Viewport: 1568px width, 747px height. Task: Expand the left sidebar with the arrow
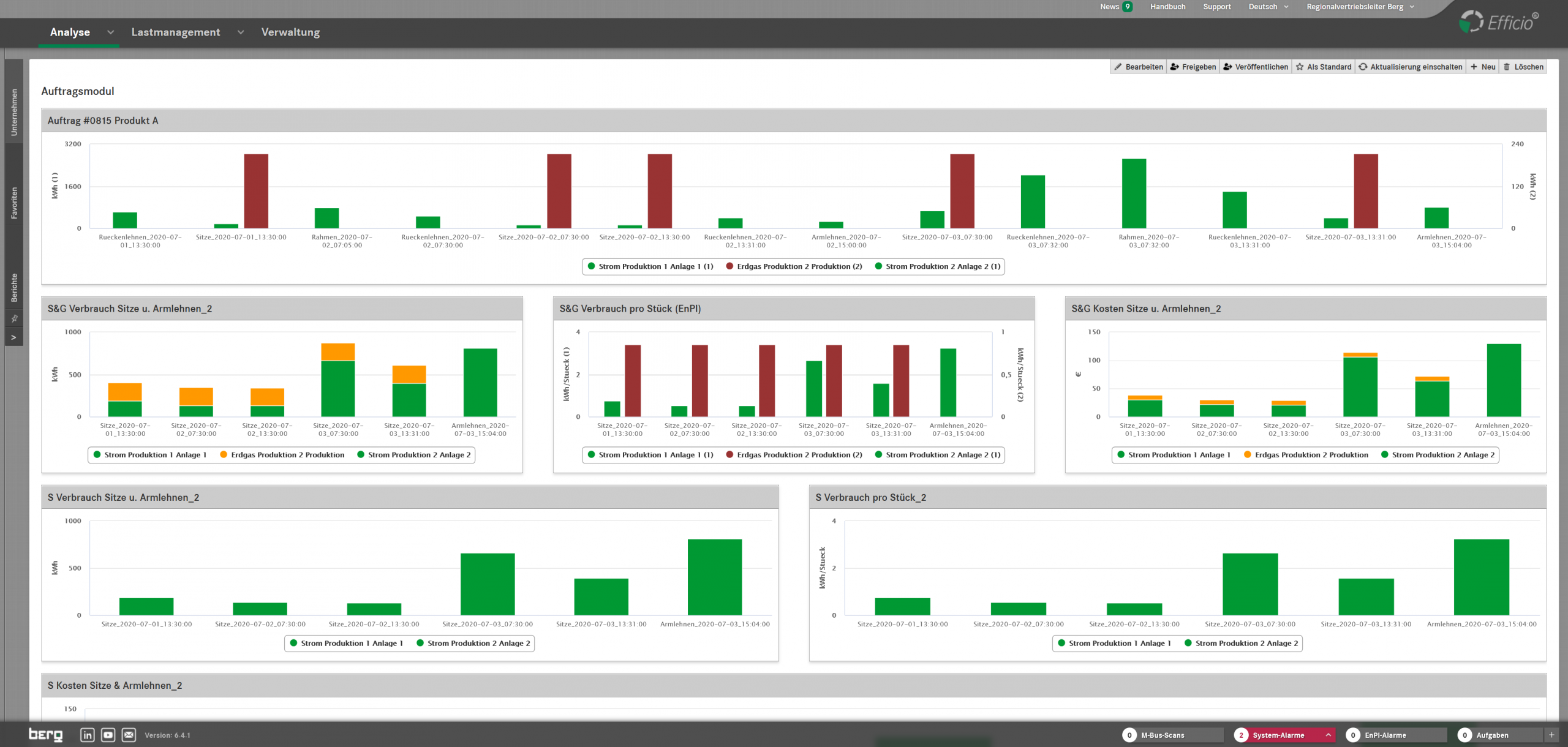pyautogui.click(x=14, y=337)
